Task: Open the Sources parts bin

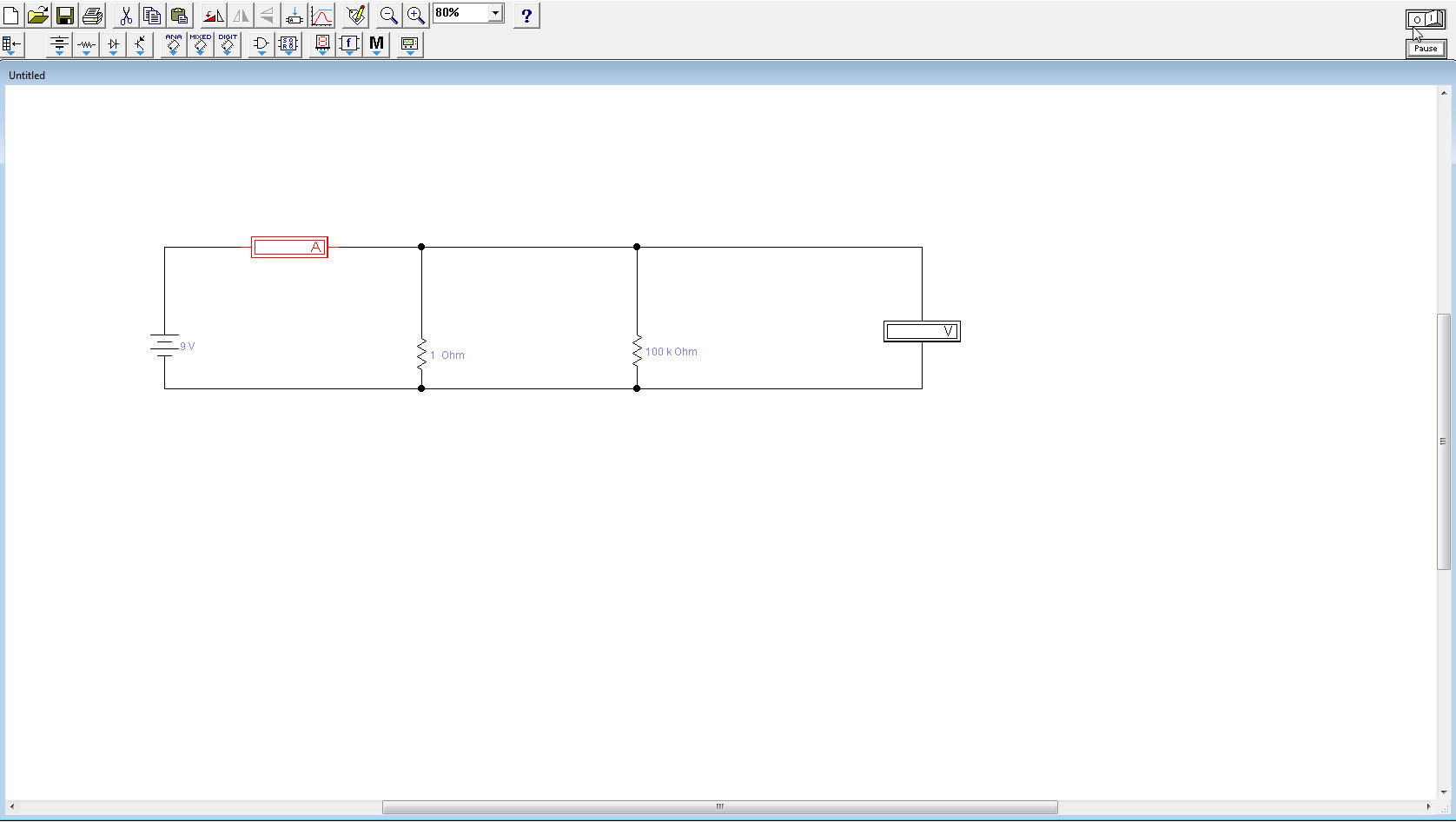Action: [59, 45]
